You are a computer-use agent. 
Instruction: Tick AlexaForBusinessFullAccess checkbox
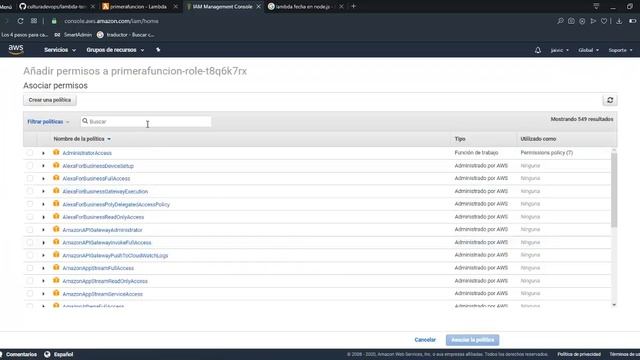click(30, 178)
